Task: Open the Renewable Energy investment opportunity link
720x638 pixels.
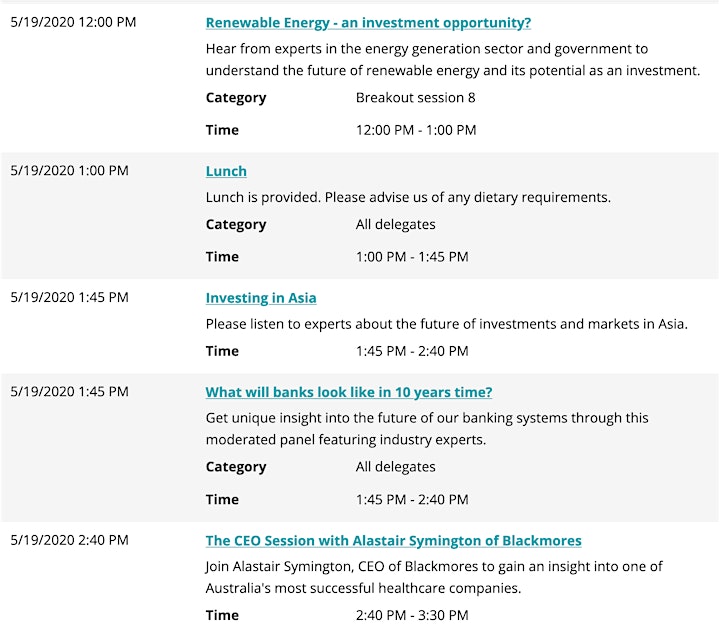Action: [368, 23]
